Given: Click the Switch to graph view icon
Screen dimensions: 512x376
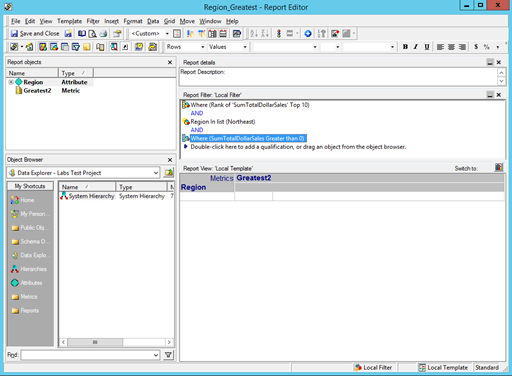Looking at the screenshot, I should pyautogui.click(x=499, y=167).
